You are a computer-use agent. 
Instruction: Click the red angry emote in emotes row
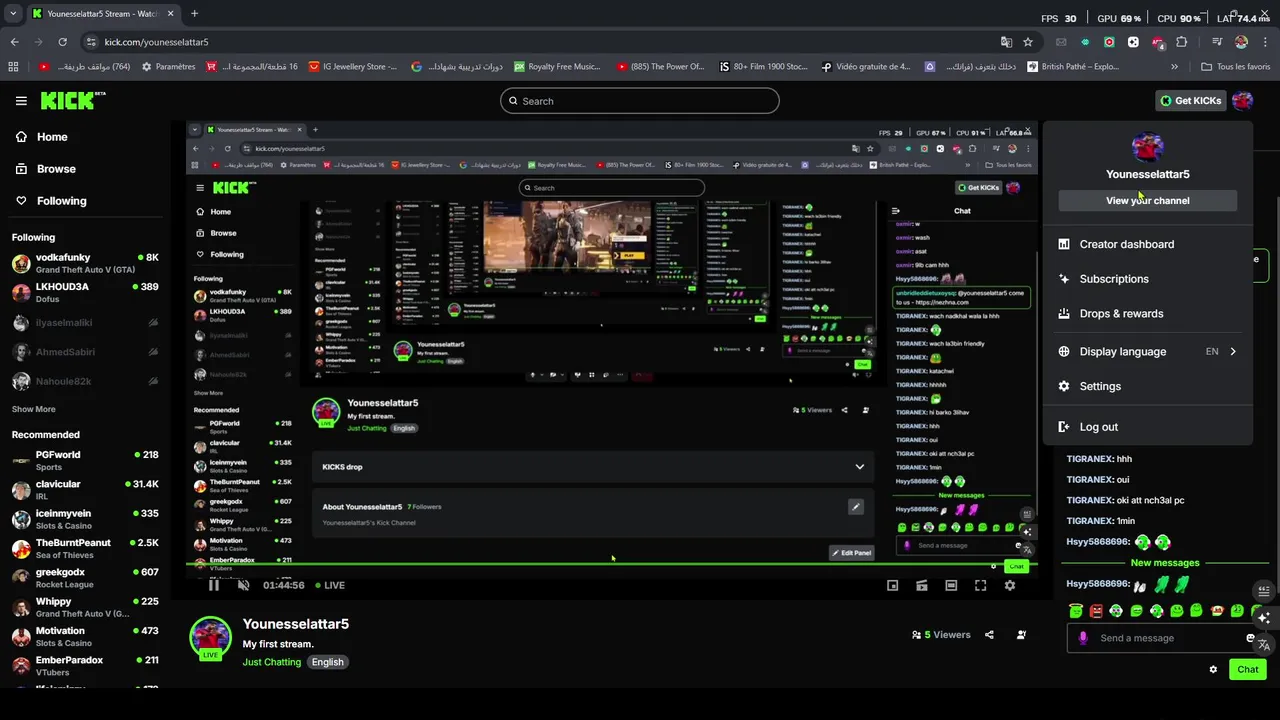[1096, 611]
